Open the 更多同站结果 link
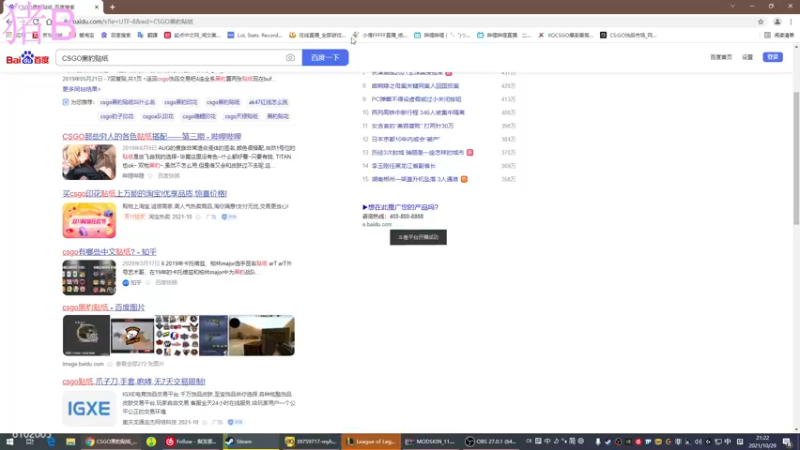 click(82, 89)
